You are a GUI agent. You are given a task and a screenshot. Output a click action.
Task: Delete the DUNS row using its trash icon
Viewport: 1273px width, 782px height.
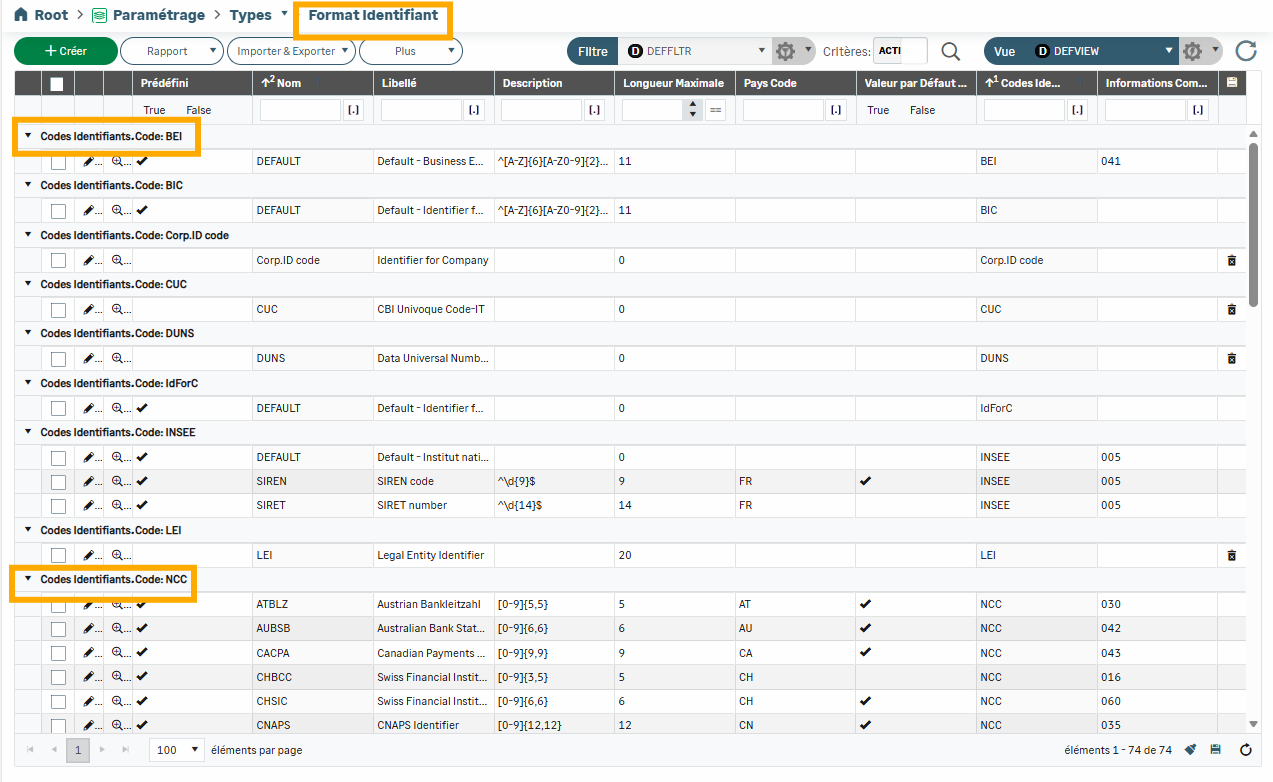(x=1231, y=358)
